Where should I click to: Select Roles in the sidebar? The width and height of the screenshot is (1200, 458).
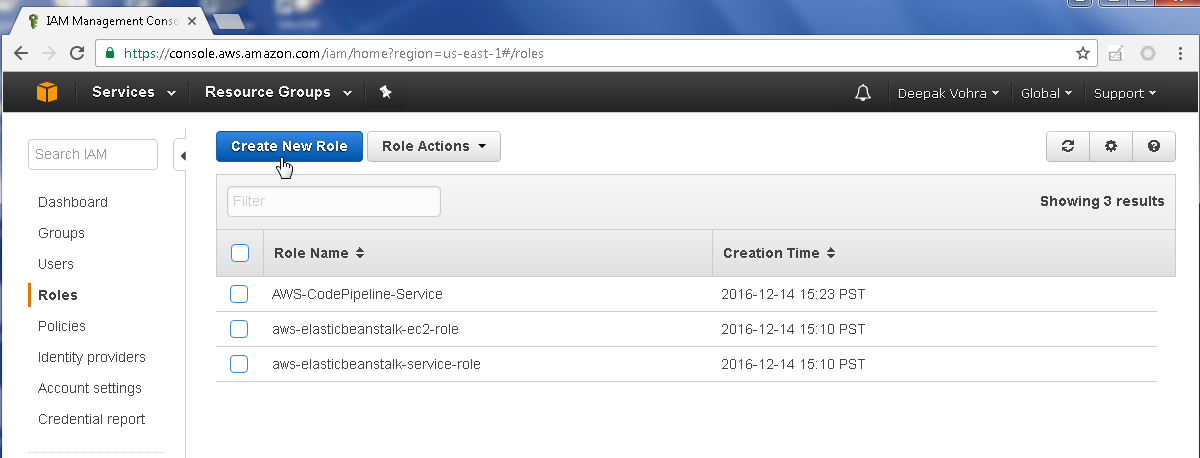58,295
